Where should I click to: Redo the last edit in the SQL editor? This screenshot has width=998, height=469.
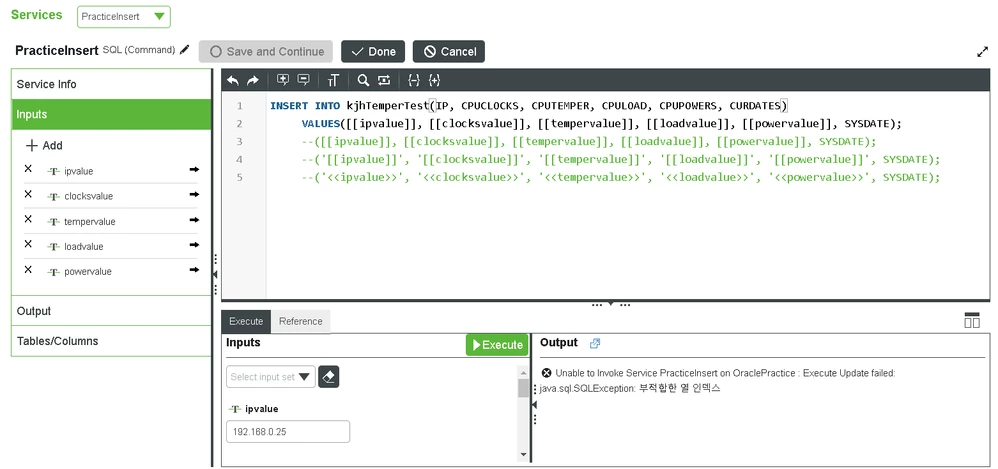253,80
